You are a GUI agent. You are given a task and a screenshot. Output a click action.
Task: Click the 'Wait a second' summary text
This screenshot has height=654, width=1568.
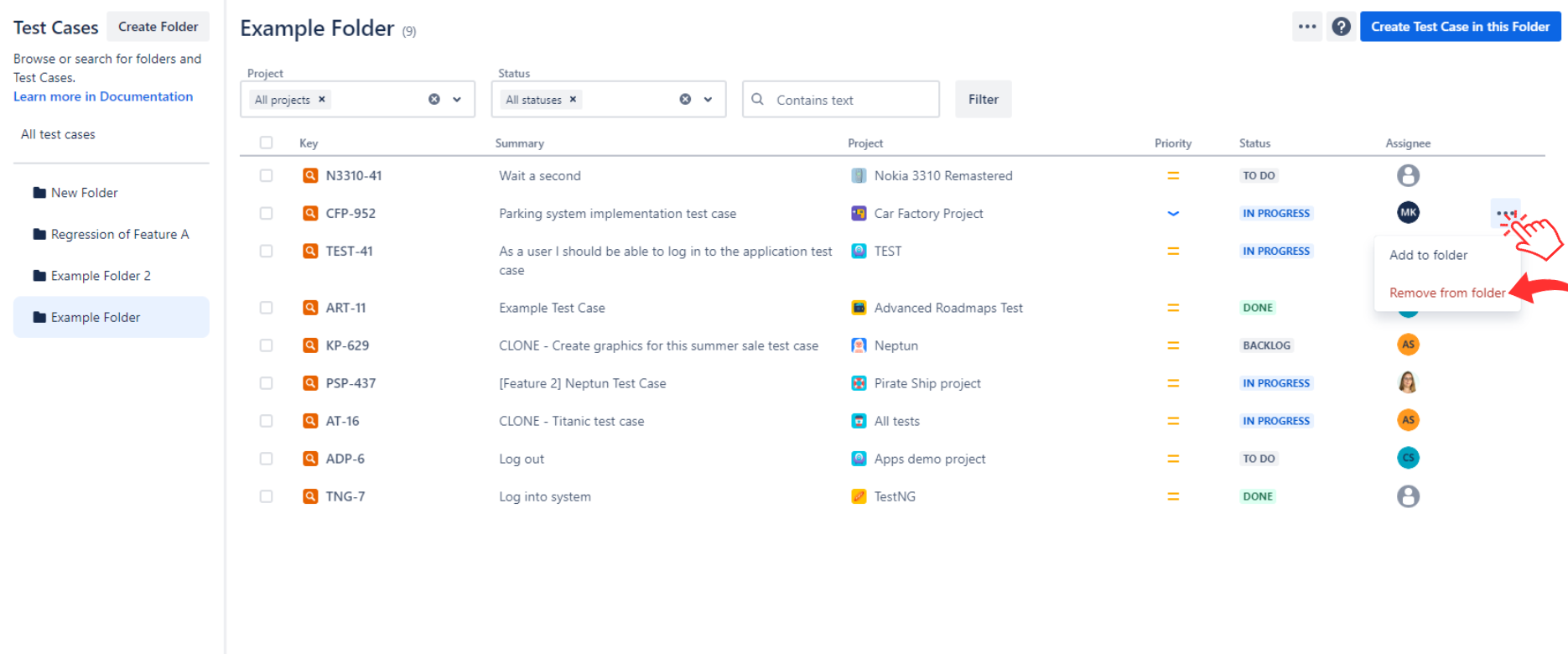click(540, 175)
